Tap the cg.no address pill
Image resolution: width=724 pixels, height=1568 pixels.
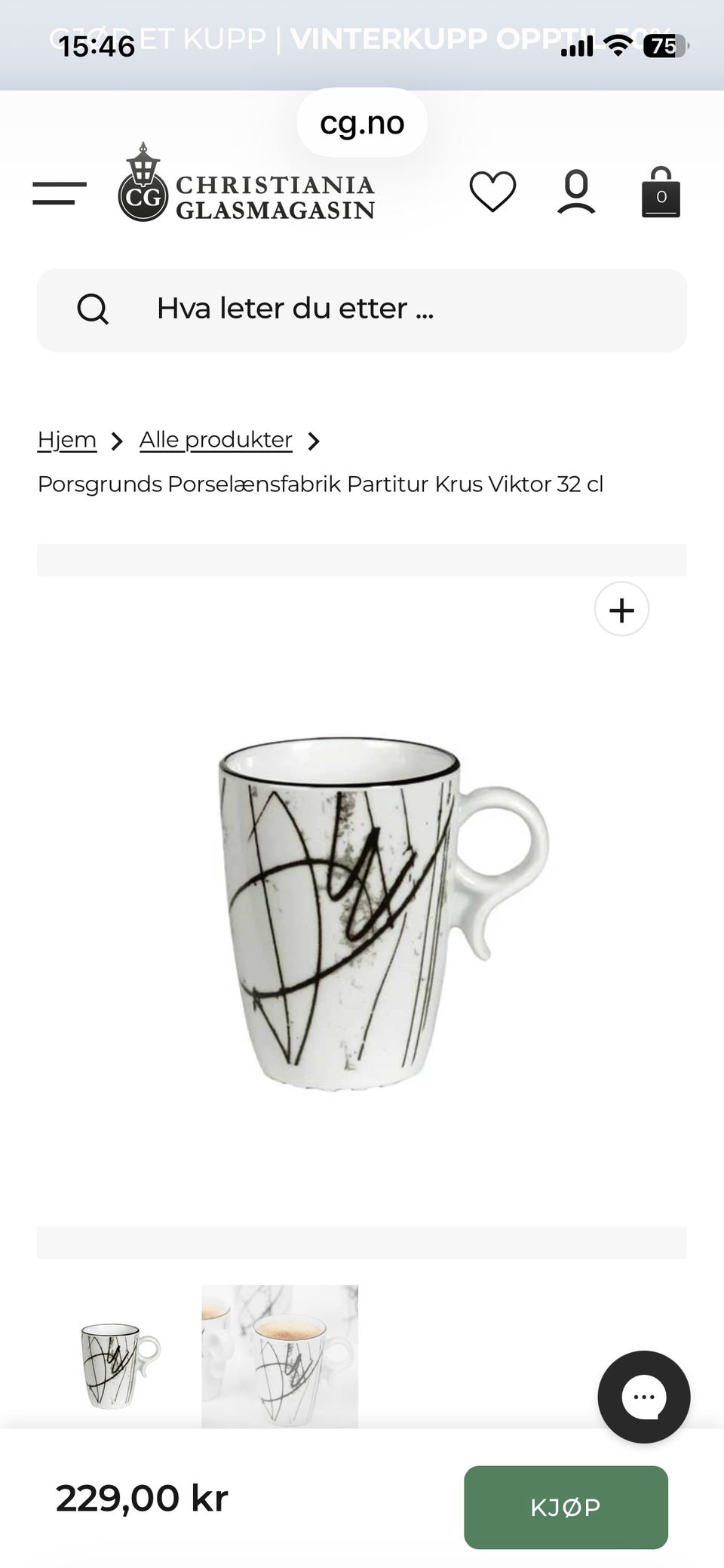[x=362, y=123]
